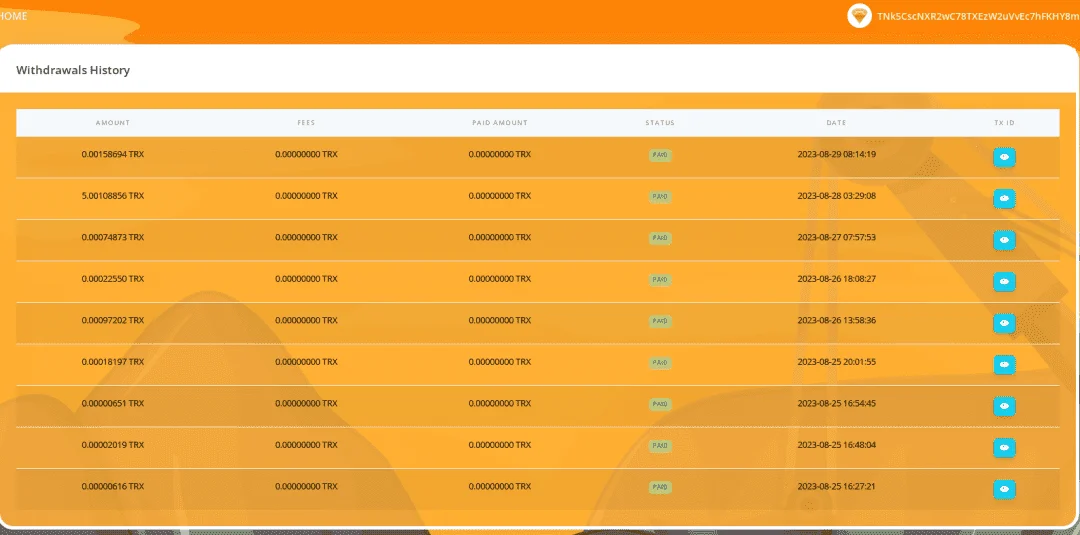Click the FEES column header
1080x535 pixels.
point(307,123)
